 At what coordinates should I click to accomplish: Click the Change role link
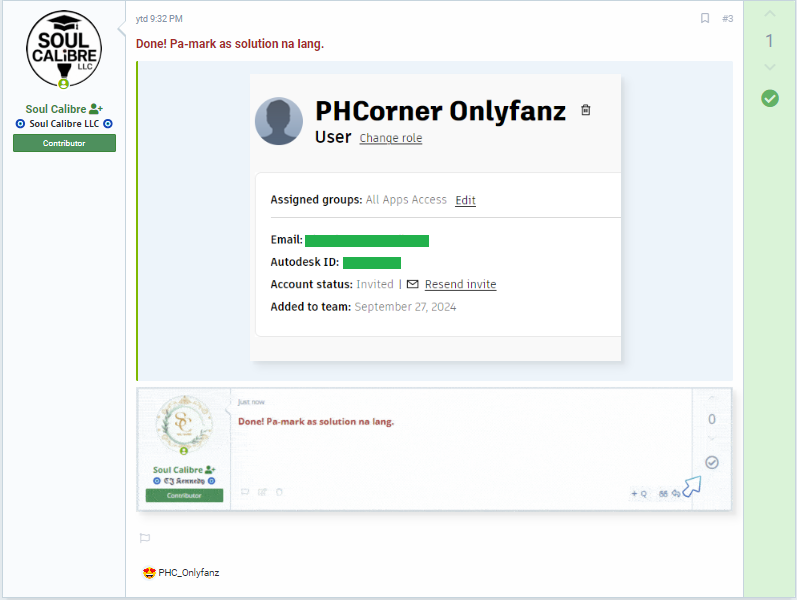pyautogui.click(x=390, y=138)
